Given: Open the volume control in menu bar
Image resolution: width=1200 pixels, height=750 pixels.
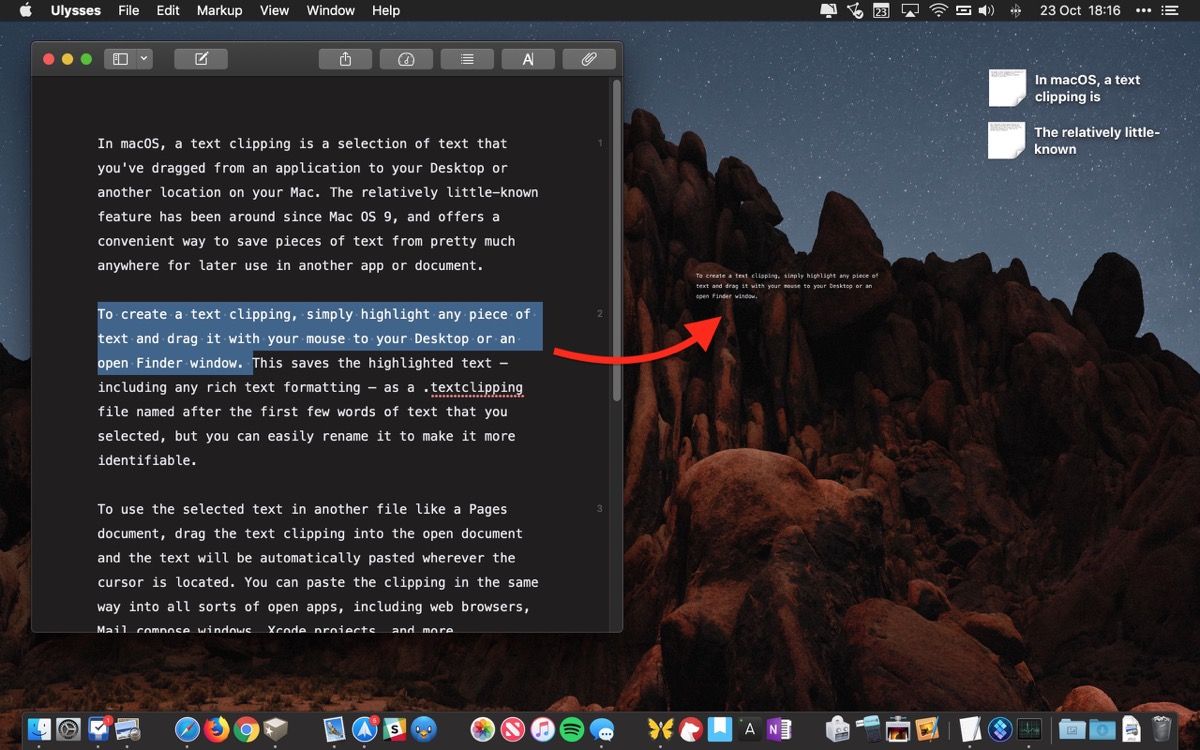Looking at the screenshot, I should tap(986, 11).
